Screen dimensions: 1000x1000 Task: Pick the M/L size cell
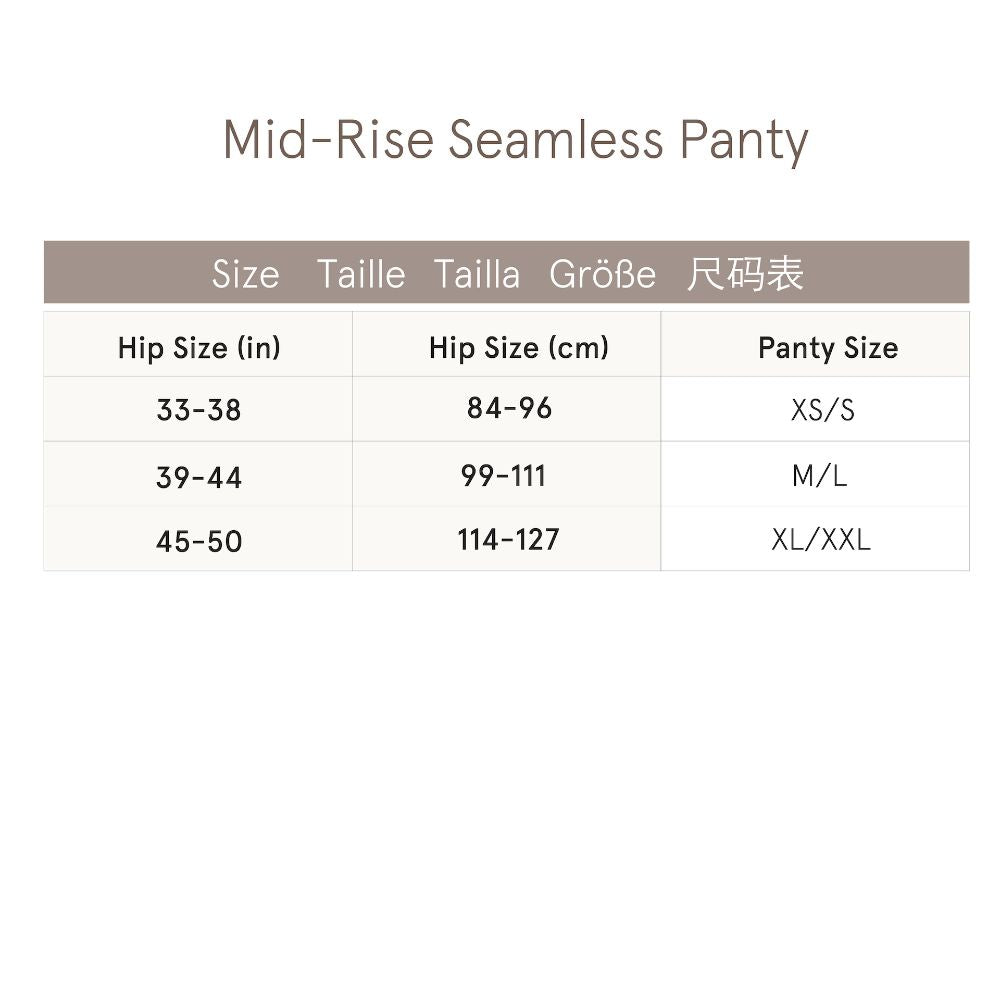(819, 476)
